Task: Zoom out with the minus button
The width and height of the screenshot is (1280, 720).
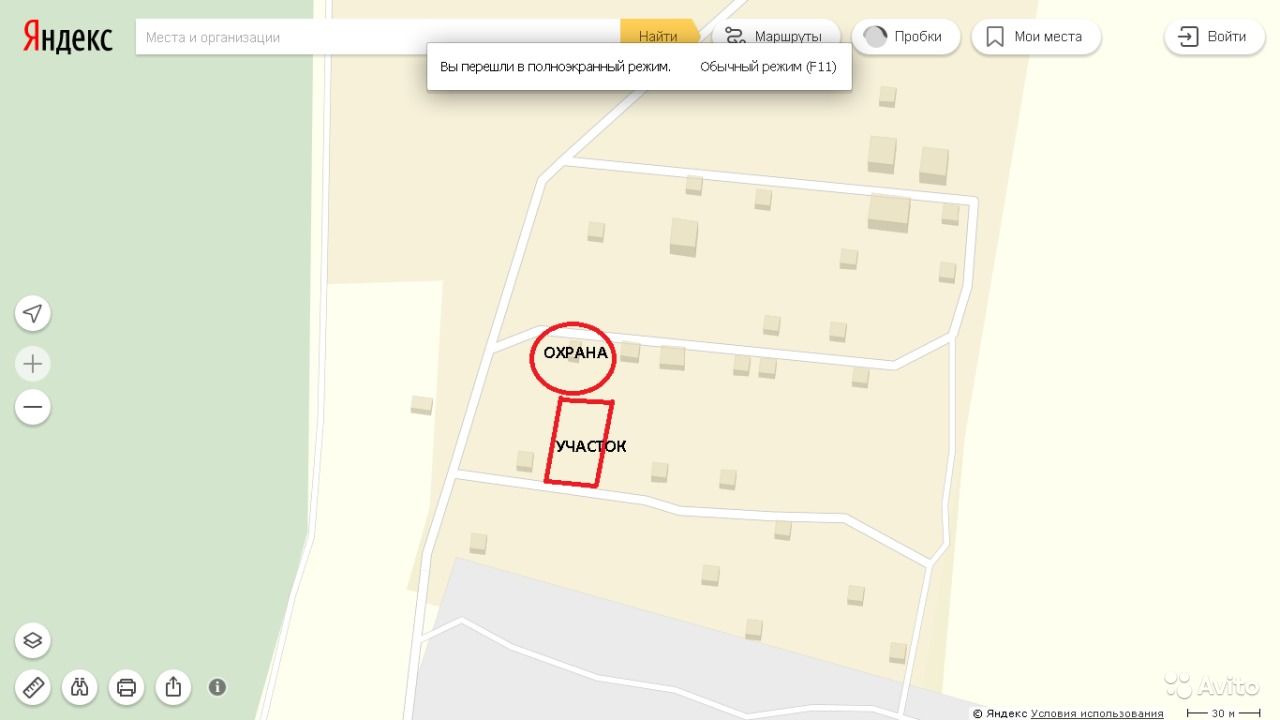Action: [x=33, y=407]
